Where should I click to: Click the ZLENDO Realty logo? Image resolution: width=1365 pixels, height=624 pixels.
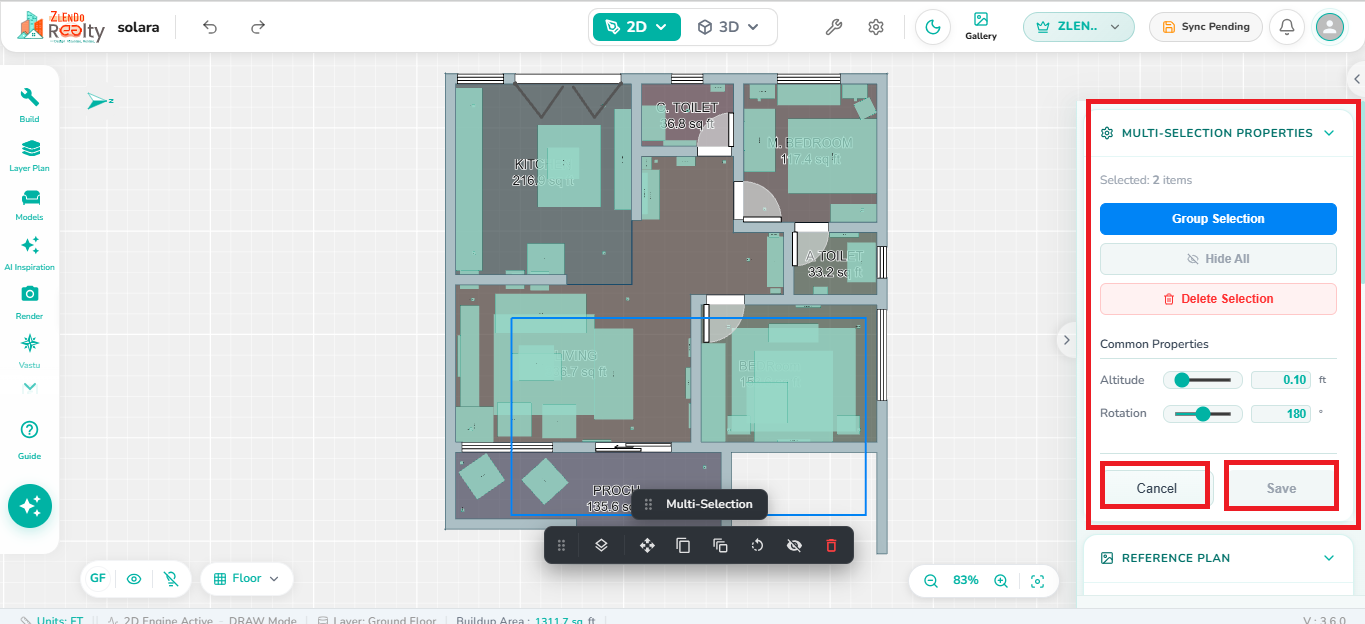60,26
